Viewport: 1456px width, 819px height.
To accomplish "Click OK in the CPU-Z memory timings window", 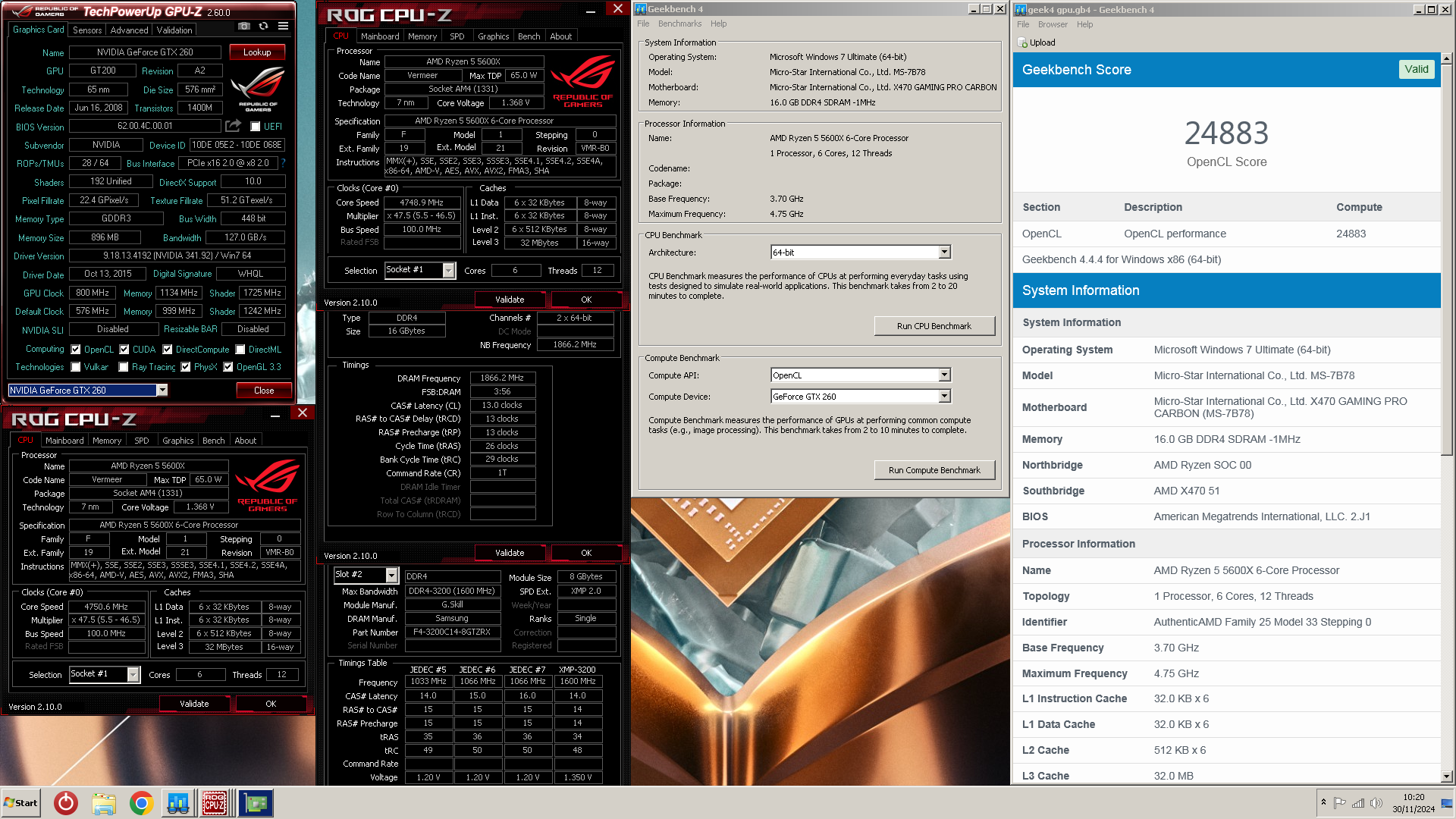I will coord(586,553).
